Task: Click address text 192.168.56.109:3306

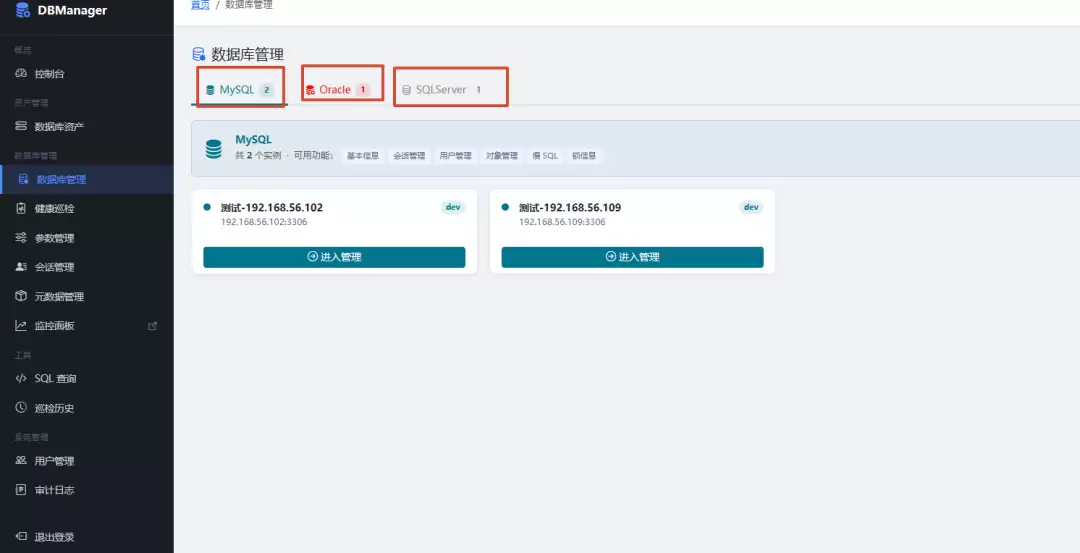Action: tap(562, 222)
